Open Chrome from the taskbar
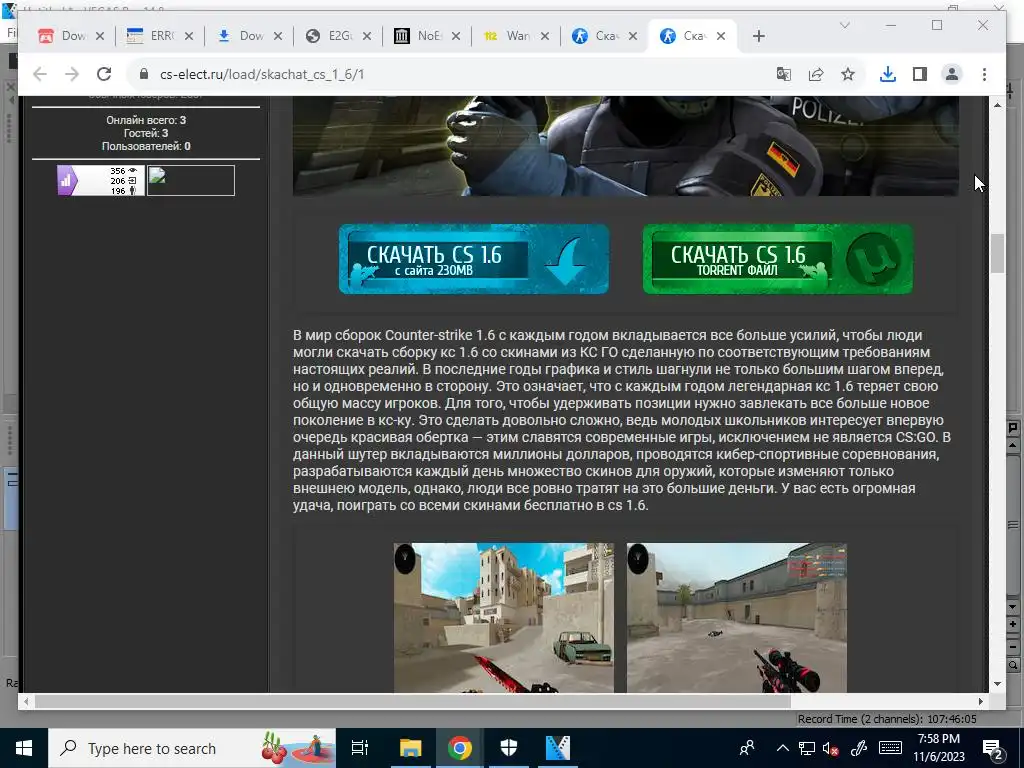Image resolution: width=1024 pixels, height=768 pixels. [x=460, y=748]
